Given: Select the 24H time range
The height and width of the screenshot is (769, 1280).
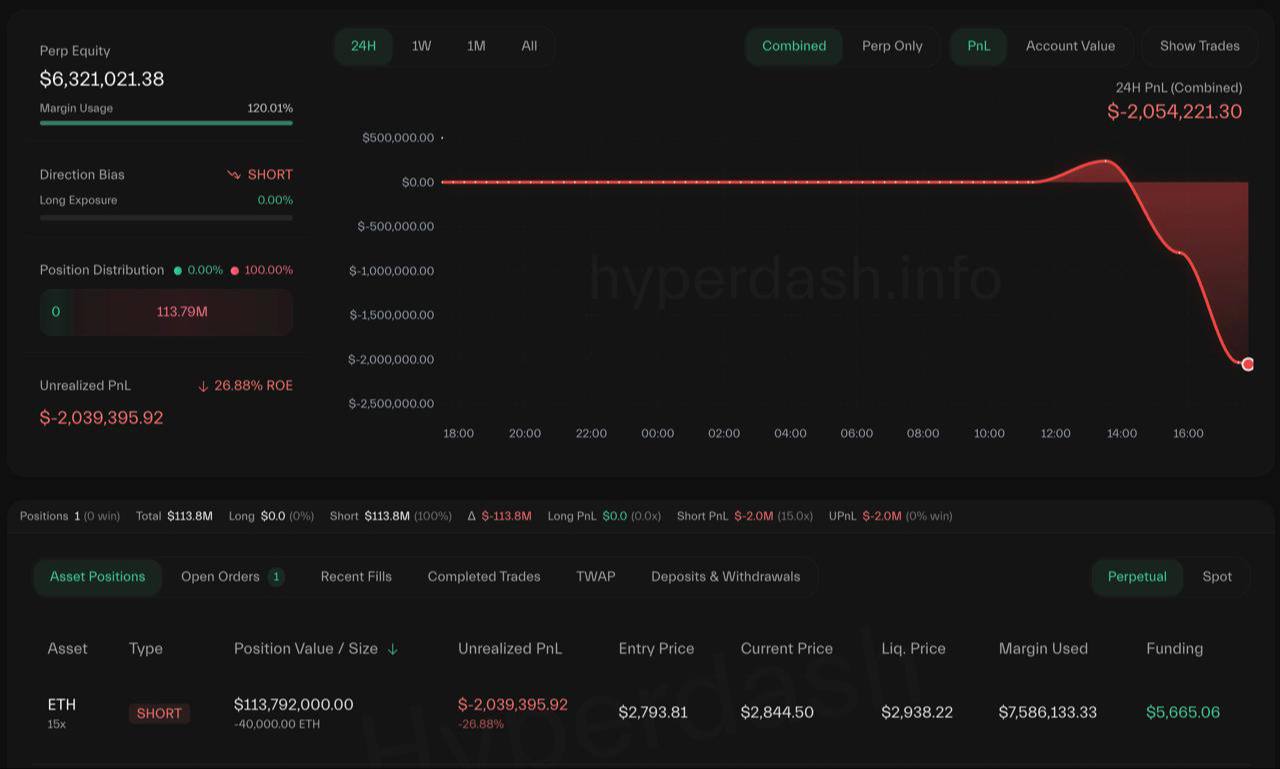Looking at the screenshot, I should pyautogui.click(x=363, y=46).
